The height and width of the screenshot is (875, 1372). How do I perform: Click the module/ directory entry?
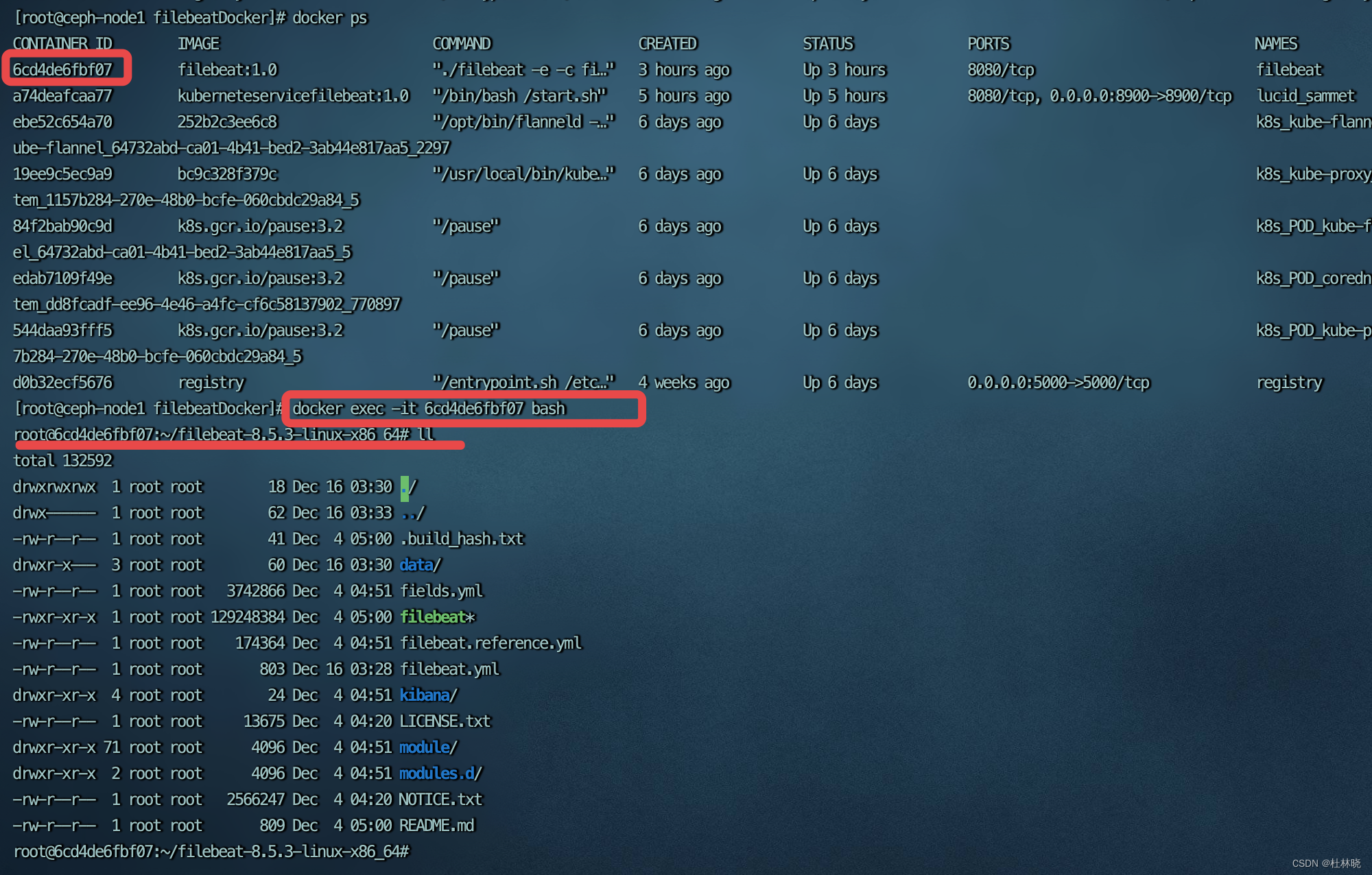(x=429, y=747)
